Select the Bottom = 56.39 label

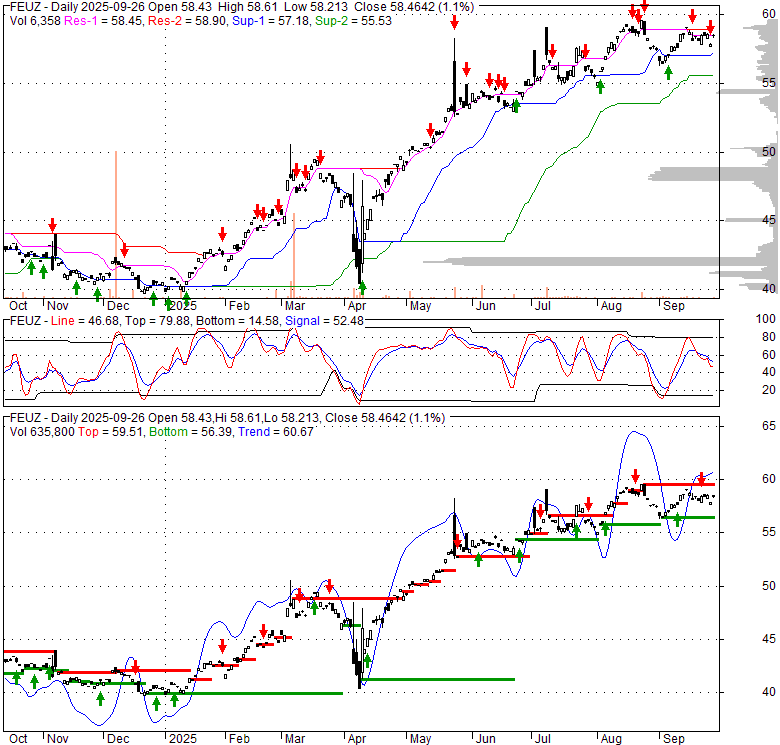(x=191, y=432)
